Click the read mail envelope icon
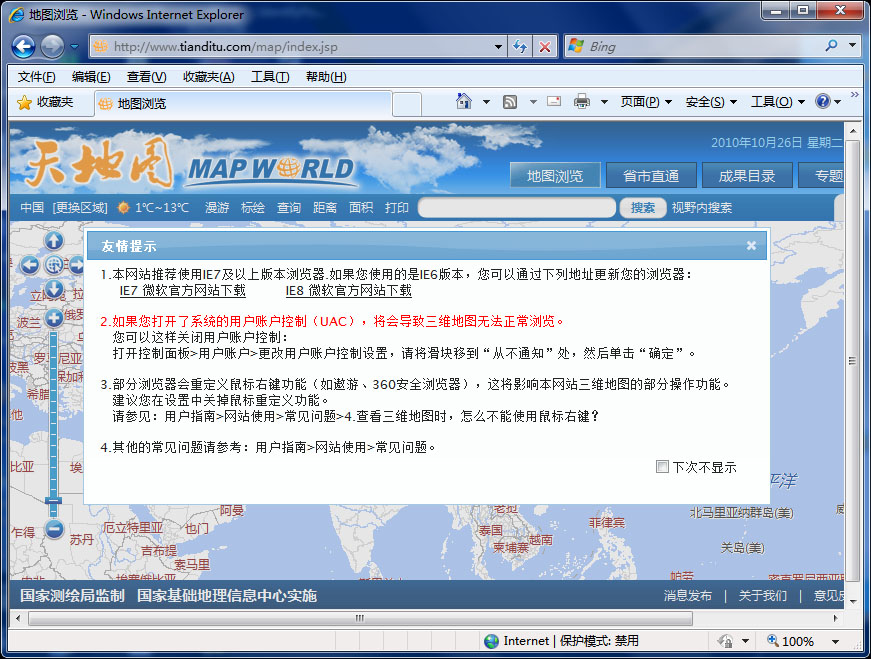This screenshot has width=871, height=659. [x=553, y=101]
